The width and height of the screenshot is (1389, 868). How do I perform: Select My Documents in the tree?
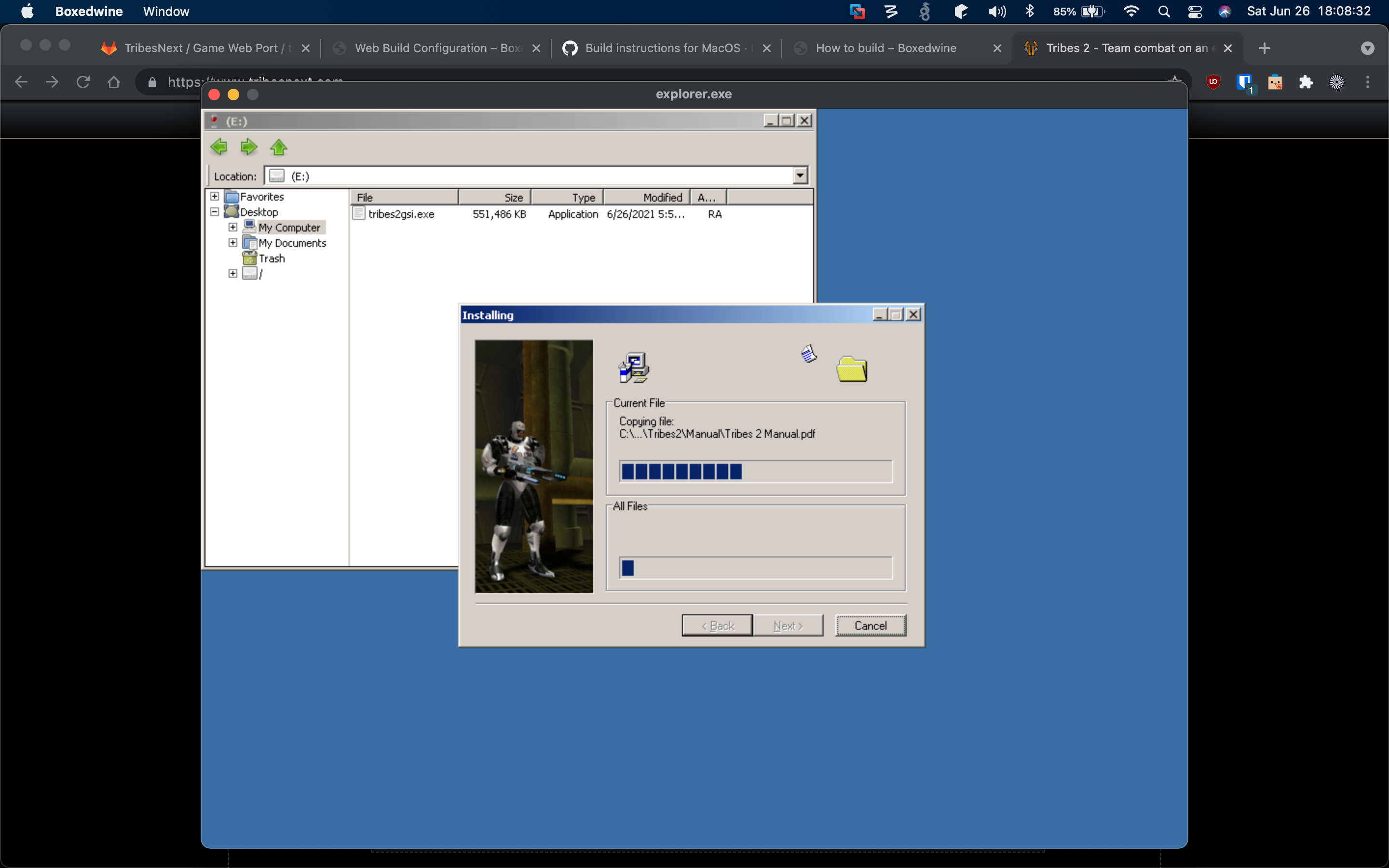pyautogui.click(x=292, y=243)
